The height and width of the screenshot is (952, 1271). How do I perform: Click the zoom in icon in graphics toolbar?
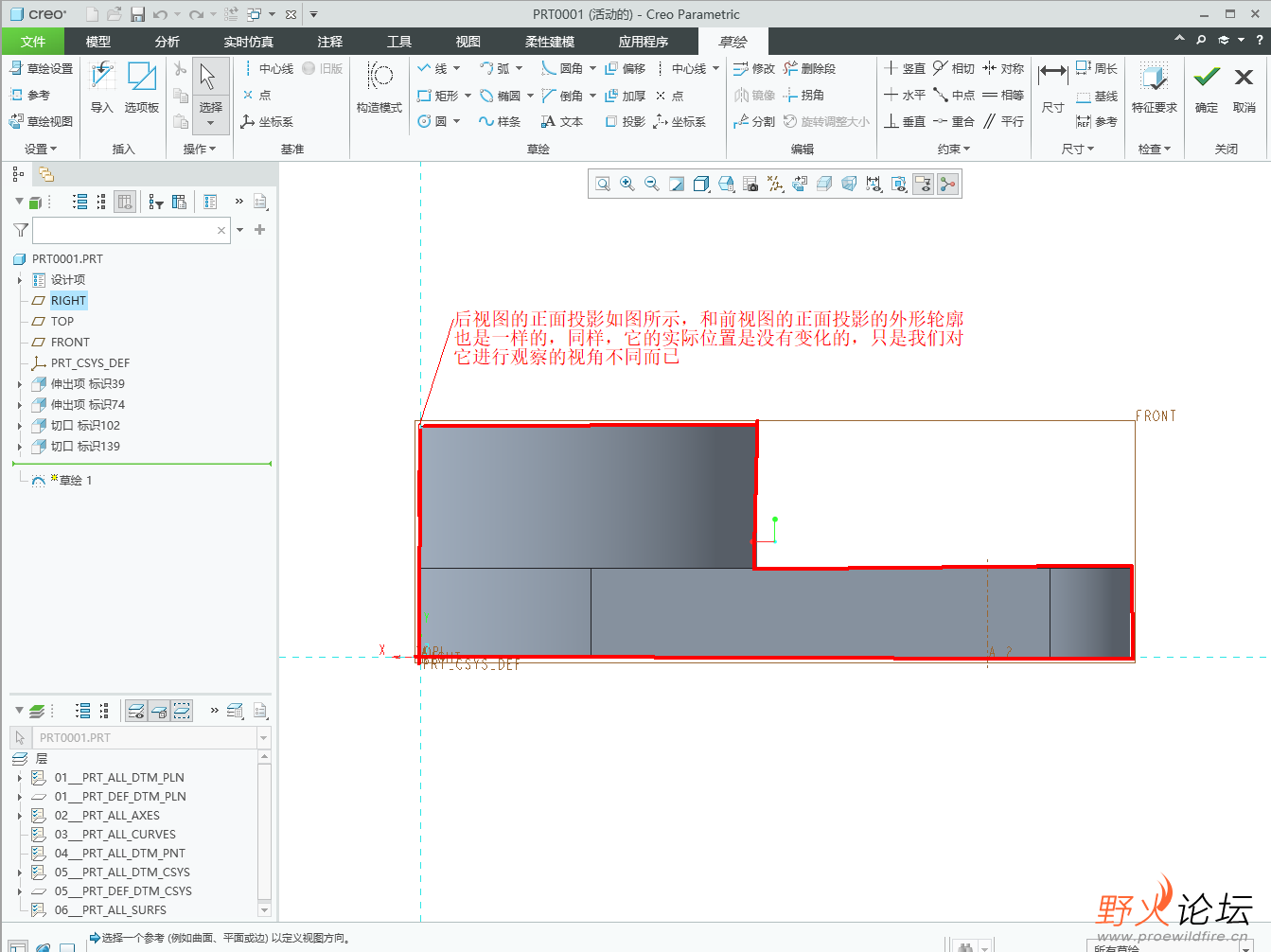pos(627,184)
